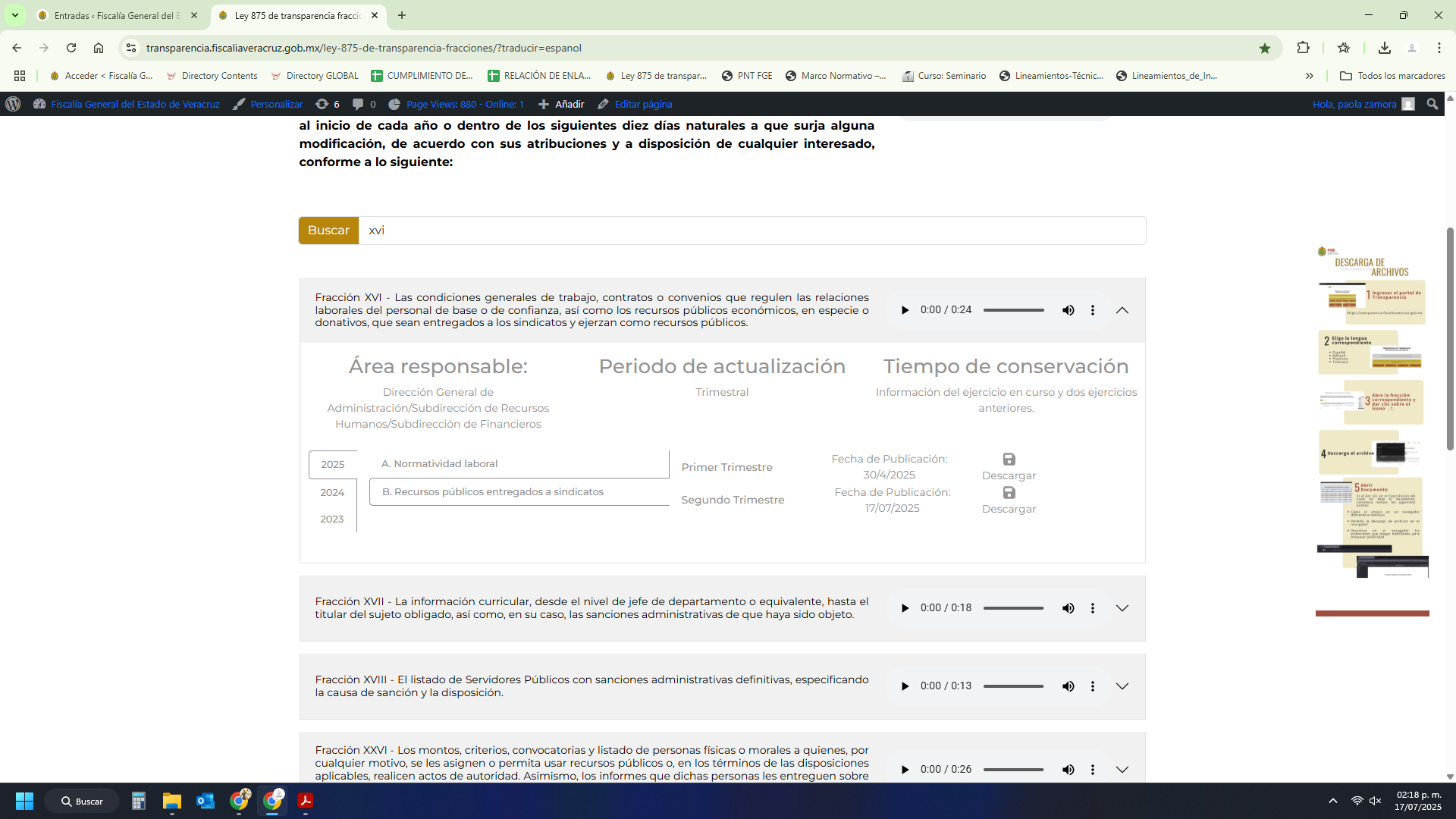The width and height of the screenshot is (1456, 819).
Task: Click the Segundo Trimestre Descargar save icon
Action: point(1009,493)
